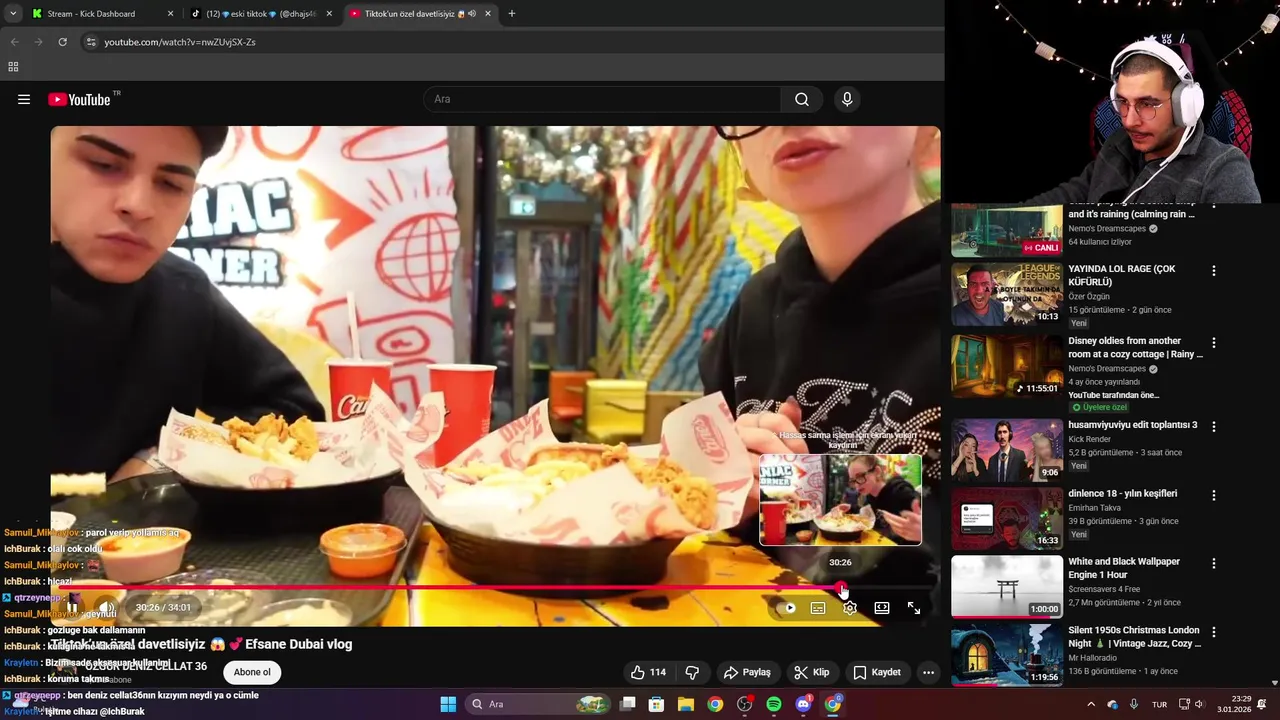The height and width of the screenshot is (720, 1280).
Task: Open Spotify from the taskbar
Action: tap(774, 704)
